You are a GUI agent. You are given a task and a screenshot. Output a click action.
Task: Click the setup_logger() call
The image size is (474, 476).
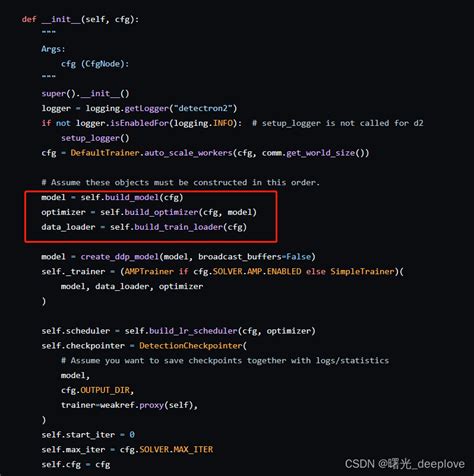click(x=95, y=138)
